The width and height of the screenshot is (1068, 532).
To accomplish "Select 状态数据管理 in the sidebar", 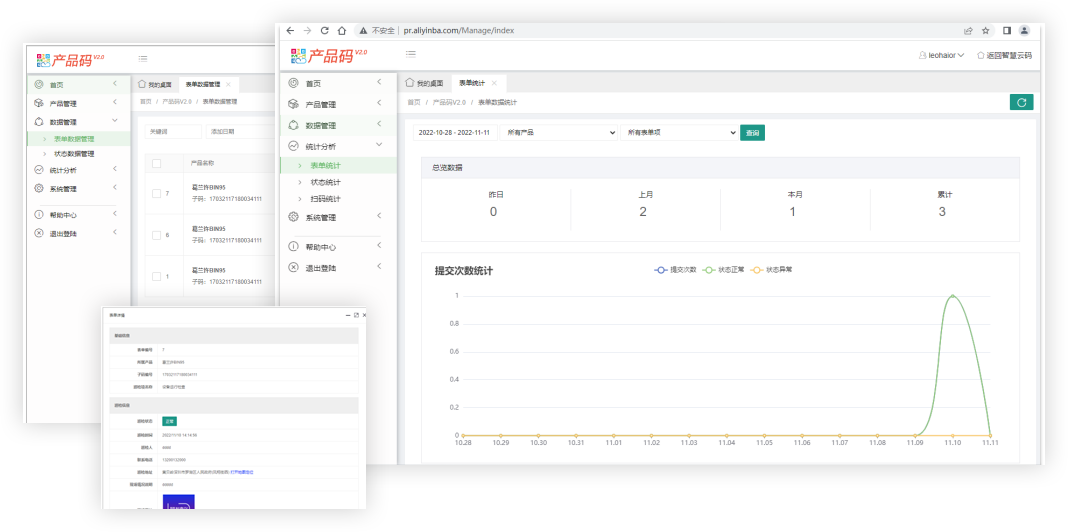I will (x=74, y=154).
